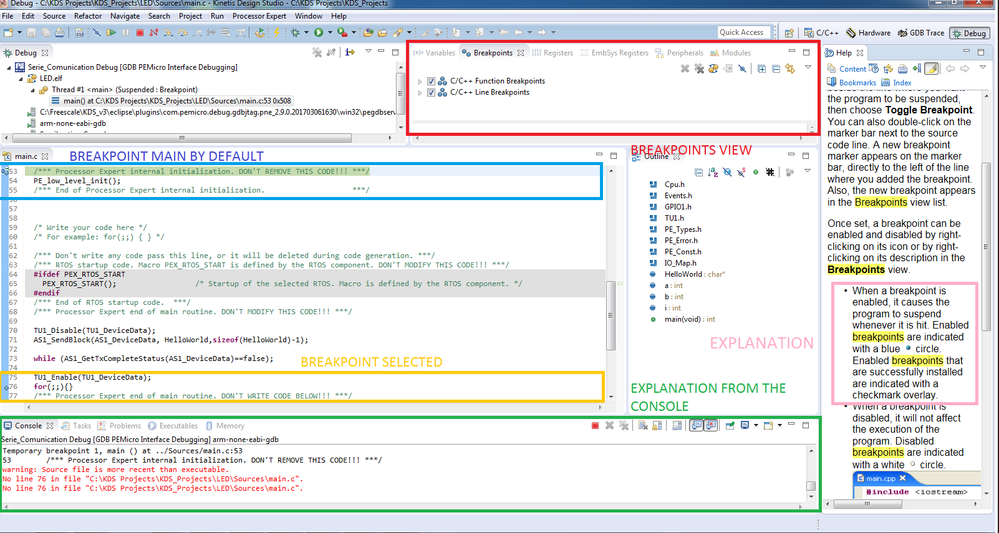Open the Refactor menu
Screen dimensions: 999x533
click(x=87, y=16)
